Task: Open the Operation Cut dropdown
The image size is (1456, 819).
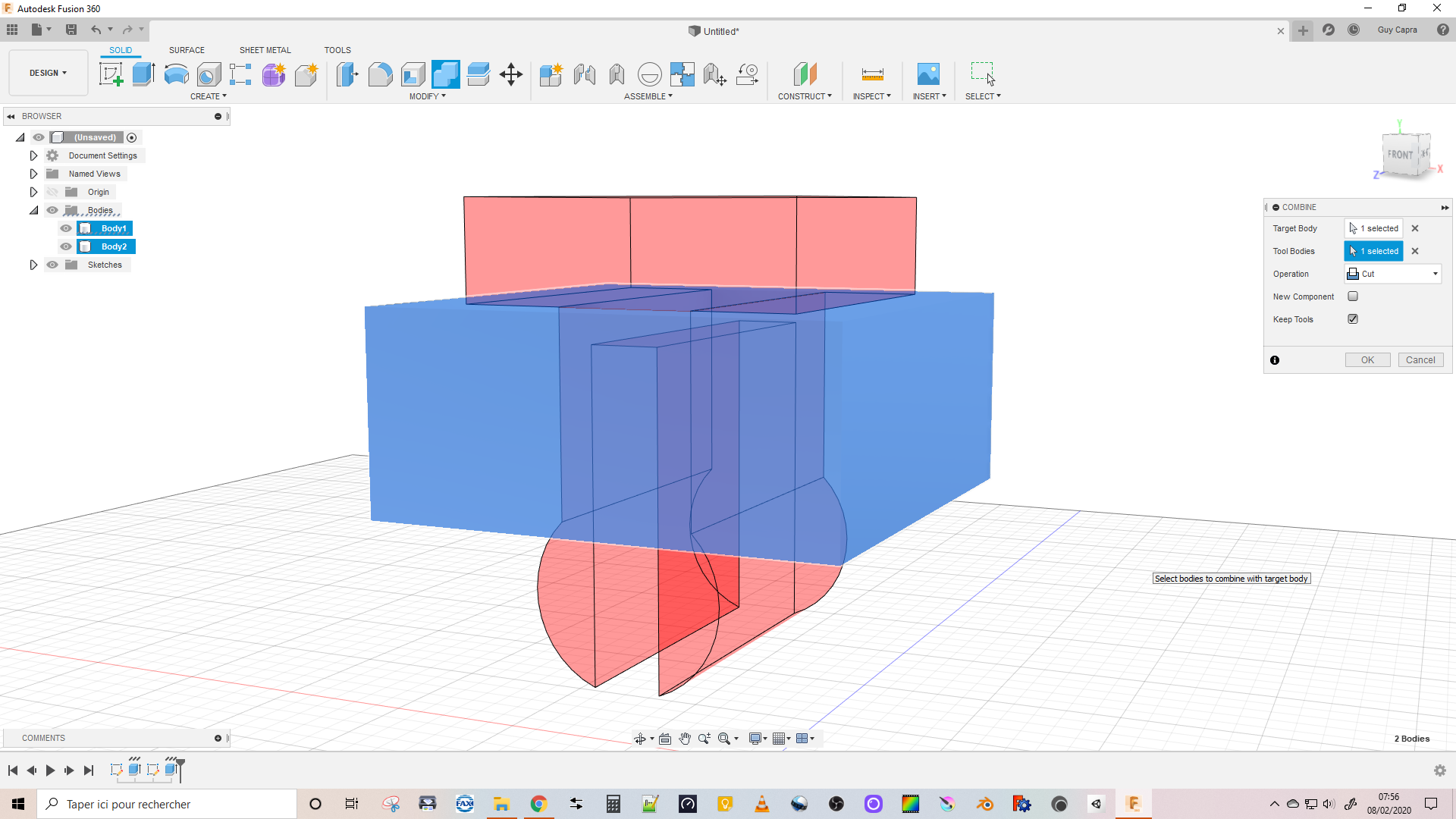Action: (x=1394, y=274)
